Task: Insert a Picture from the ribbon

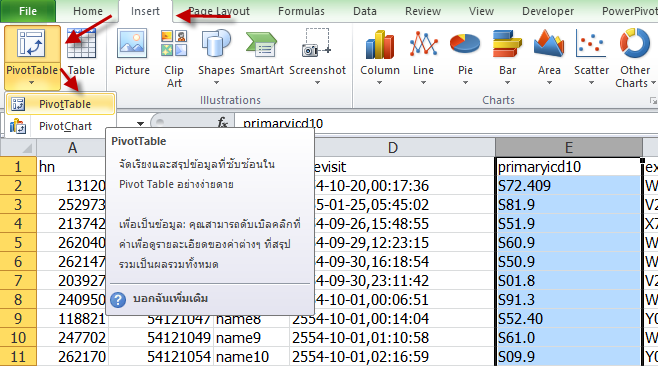Action: coord(132,42)
